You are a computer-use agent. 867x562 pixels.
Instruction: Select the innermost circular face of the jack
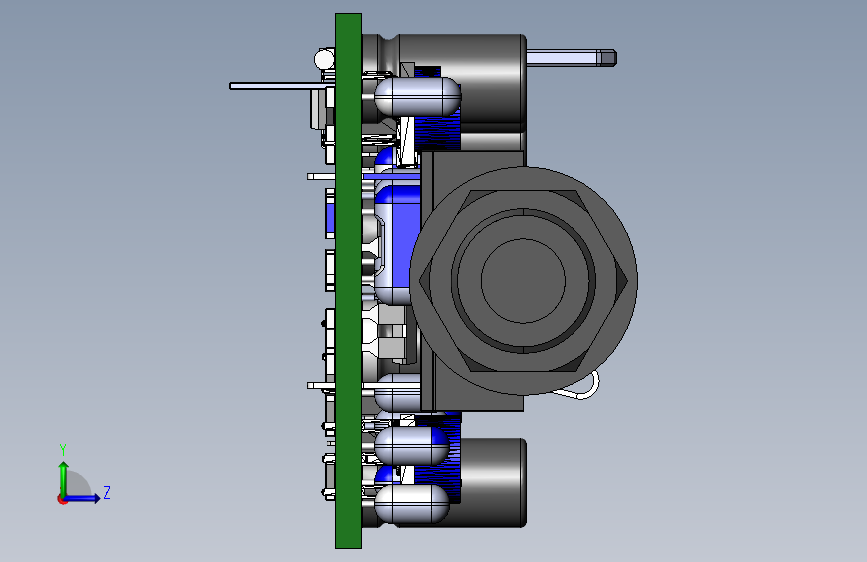coord(523,281)
